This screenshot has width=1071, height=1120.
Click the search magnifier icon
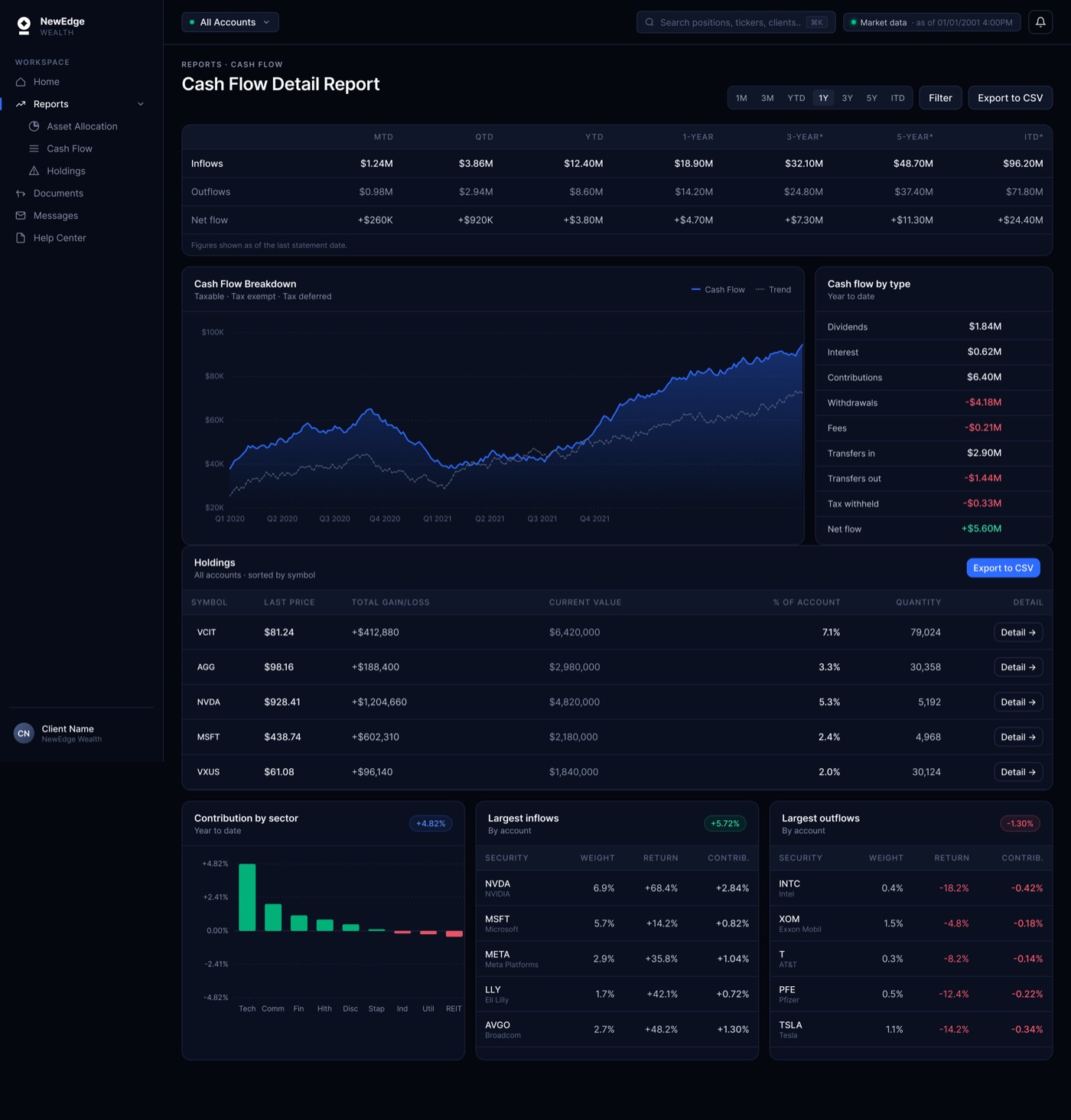[x=649, y=22]
